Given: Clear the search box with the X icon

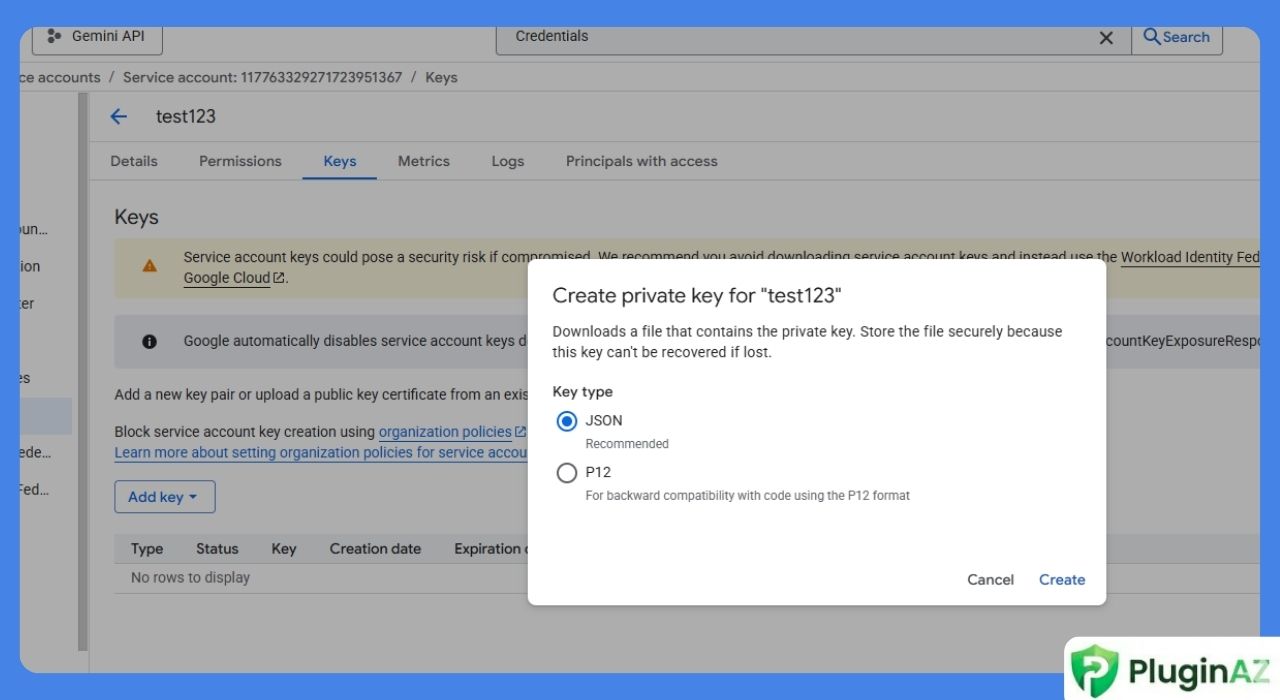Looking at the screenshot, I should pos(1106,38).
